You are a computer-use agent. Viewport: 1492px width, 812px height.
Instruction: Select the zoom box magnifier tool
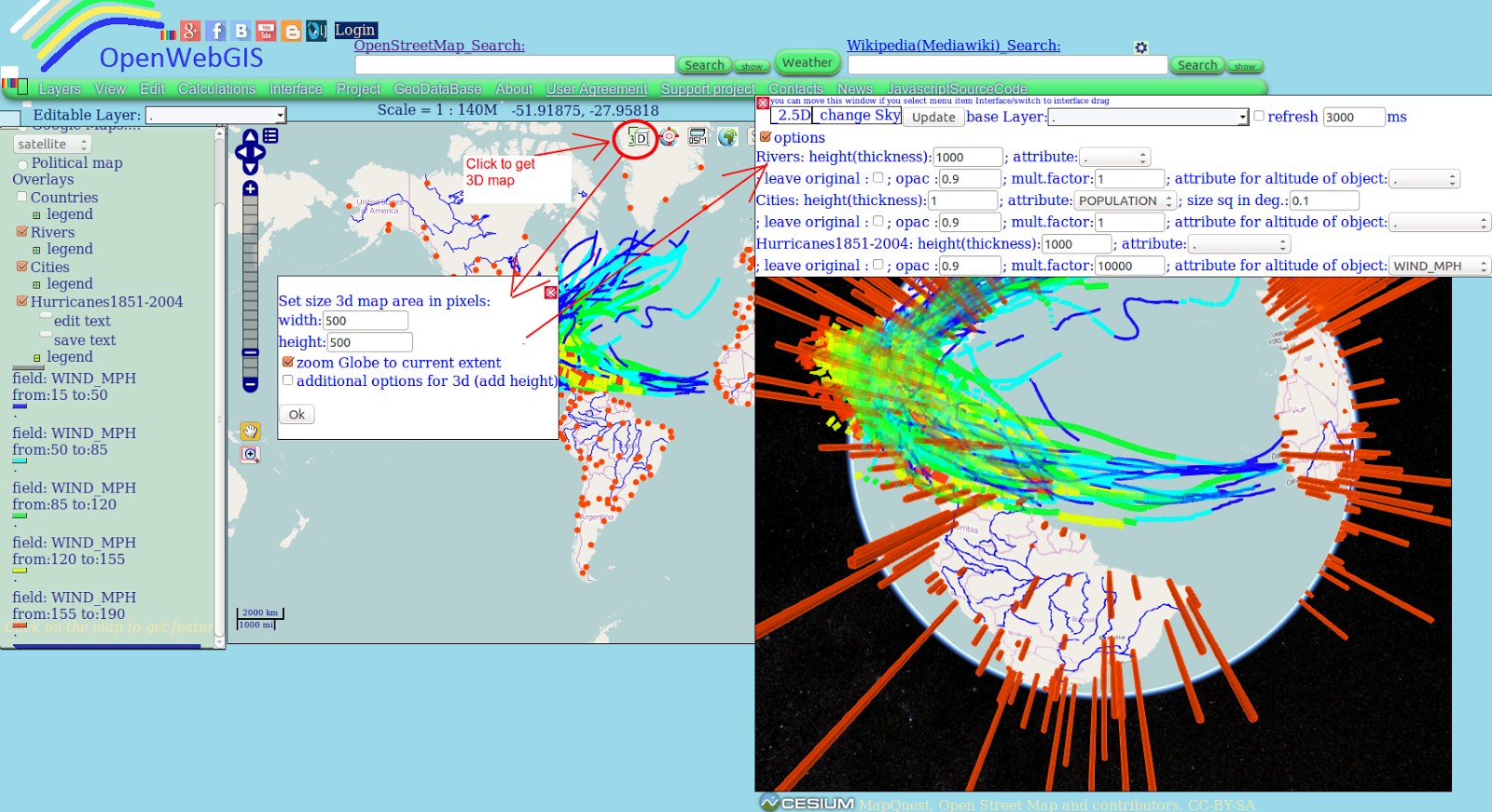(250, 454)
